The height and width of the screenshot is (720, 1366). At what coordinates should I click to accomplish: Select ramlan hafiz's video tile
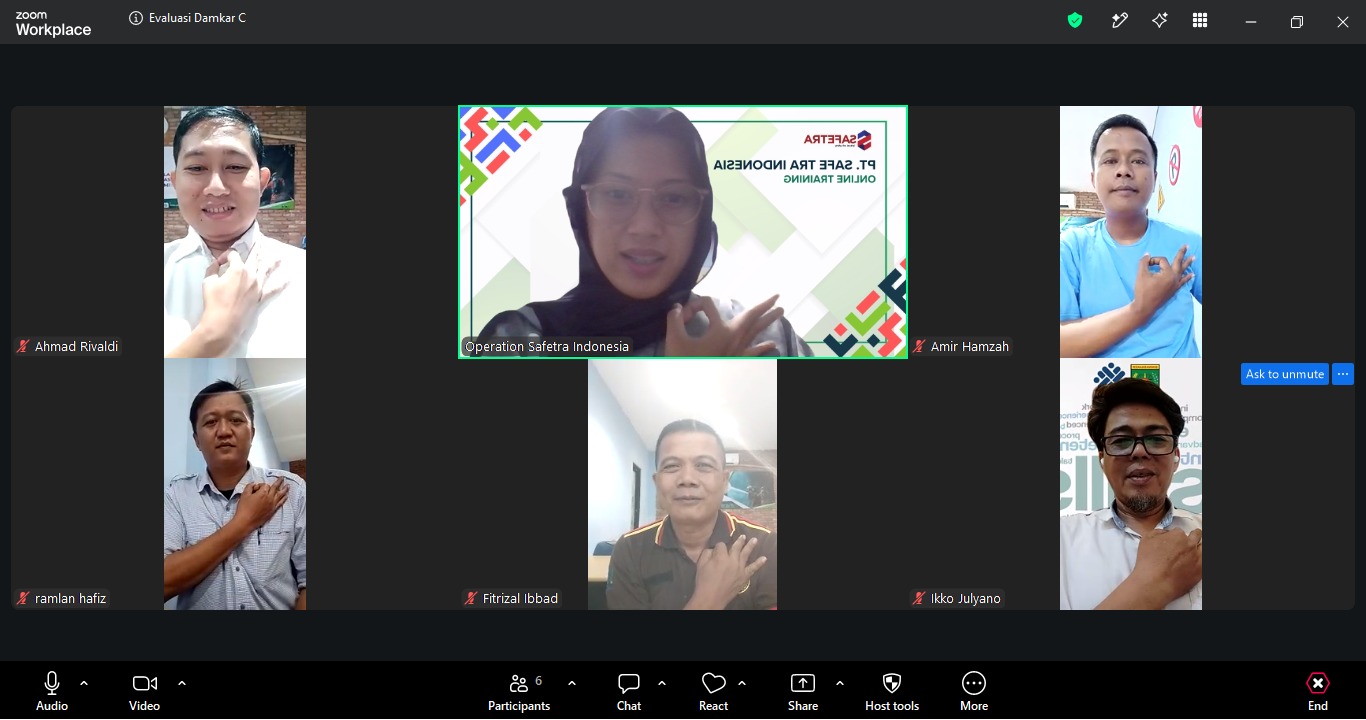pos(235,484)
